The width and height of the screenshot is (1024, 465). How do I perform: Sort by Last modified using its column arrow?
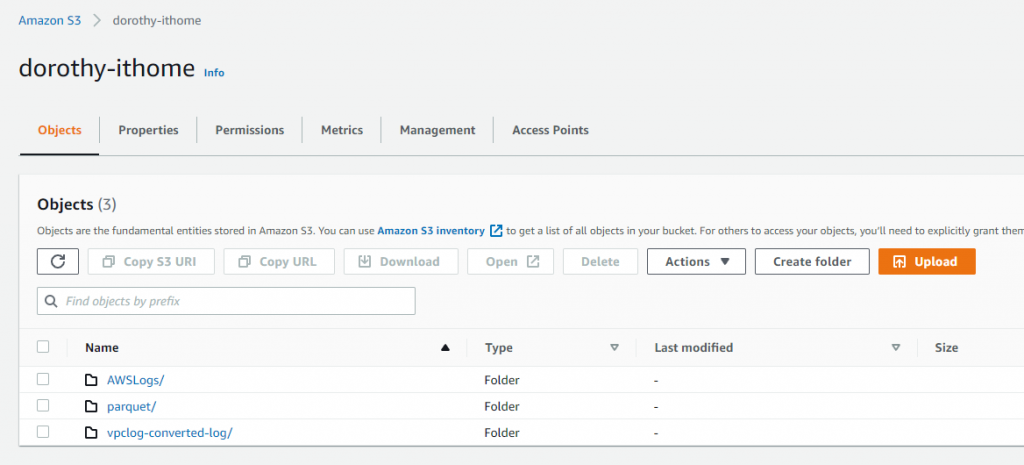coord(896,347)
